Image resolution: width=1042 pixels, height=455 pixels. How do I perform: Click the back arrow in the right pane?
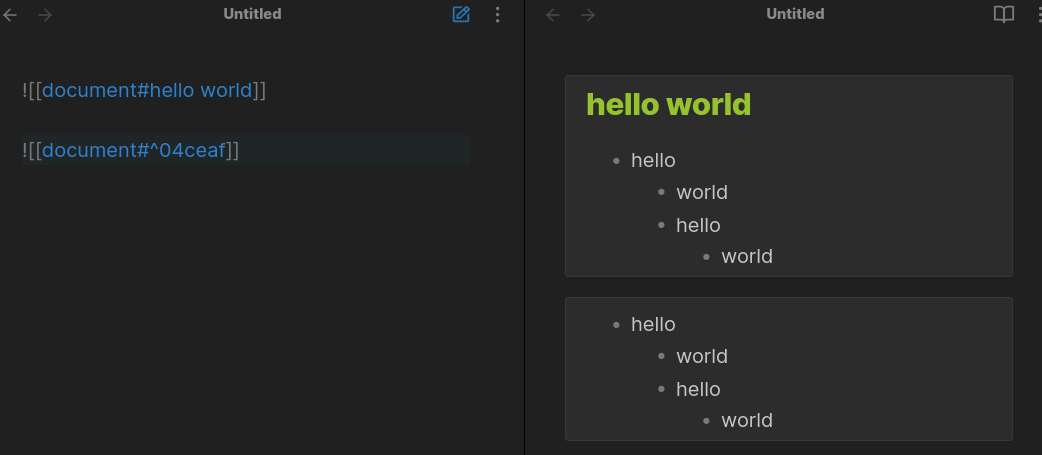[553, 15]
